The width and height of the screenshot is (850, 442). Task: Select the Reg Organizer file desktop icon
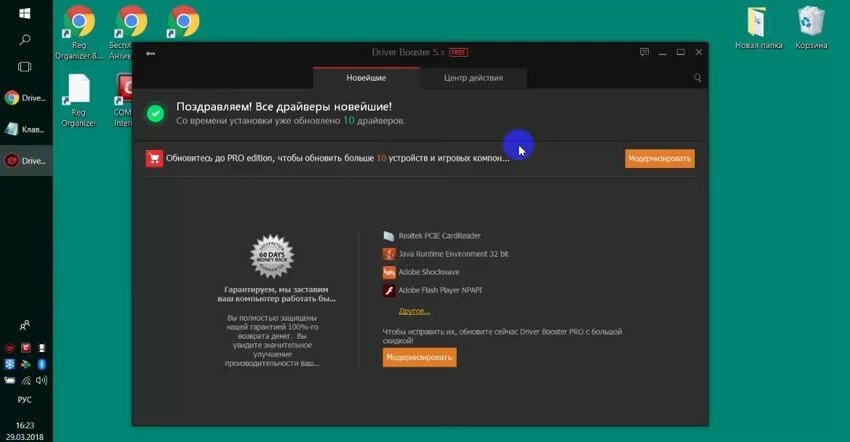tap(79, 100)
